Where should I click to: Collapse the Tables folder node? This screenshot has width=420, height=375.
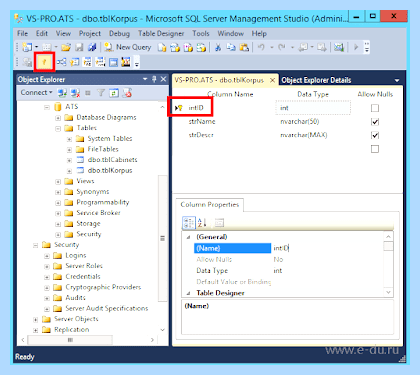pyautogui.click(x=58, y=129)
